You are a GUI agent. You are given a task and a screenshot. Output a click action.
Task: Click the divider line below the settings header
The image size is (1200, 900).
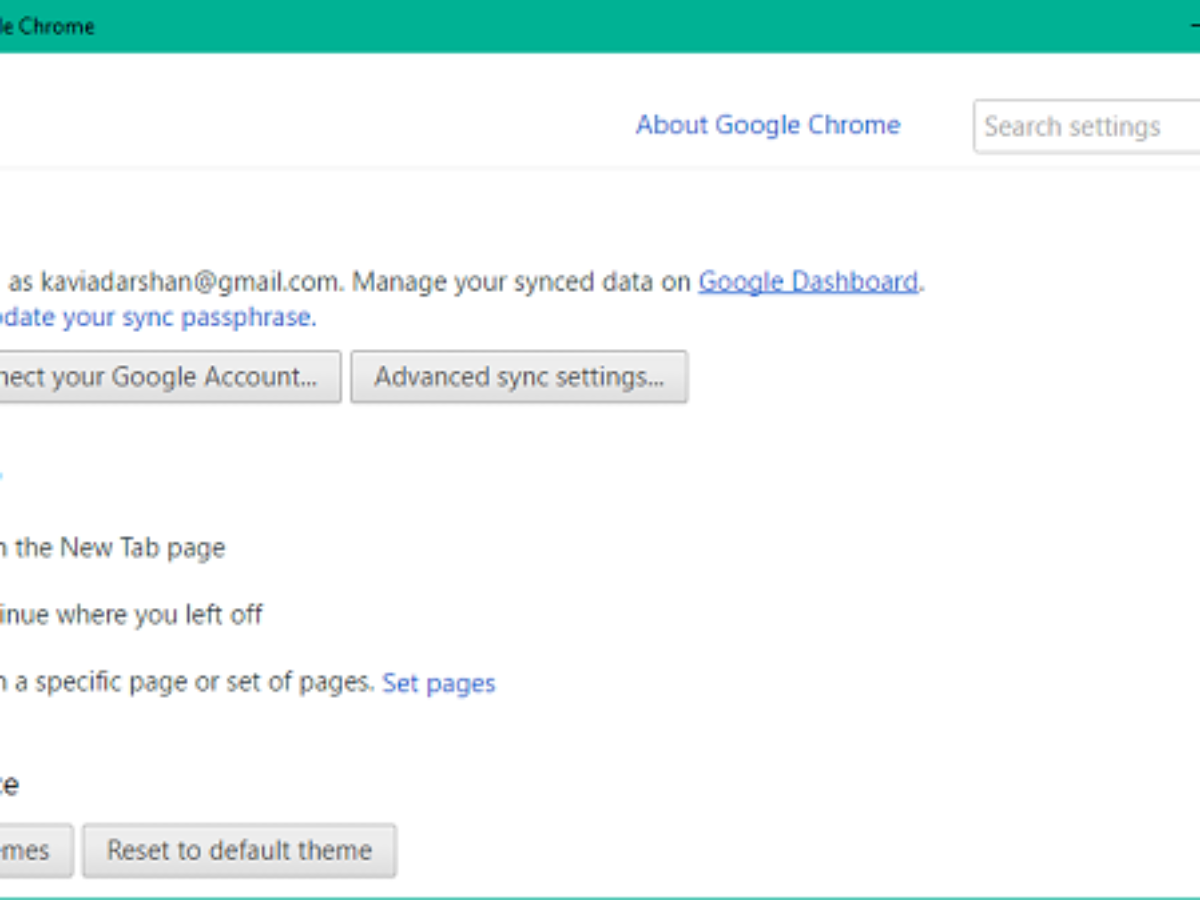[x=600, y=168]
